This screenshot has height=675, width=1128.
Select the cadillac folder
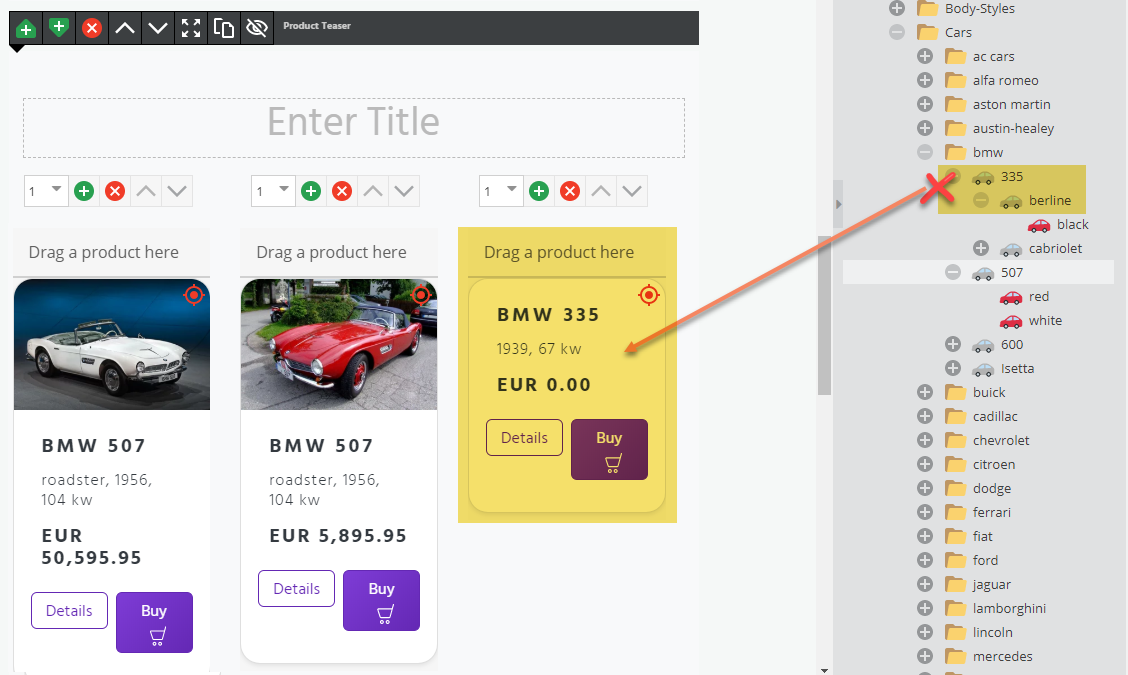(x=995, y=416)
